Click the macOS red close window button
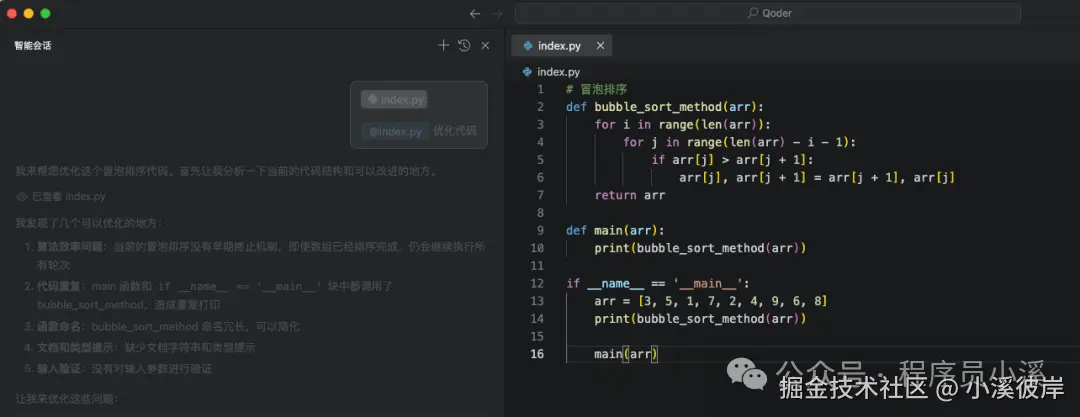 tap(12, 13)
